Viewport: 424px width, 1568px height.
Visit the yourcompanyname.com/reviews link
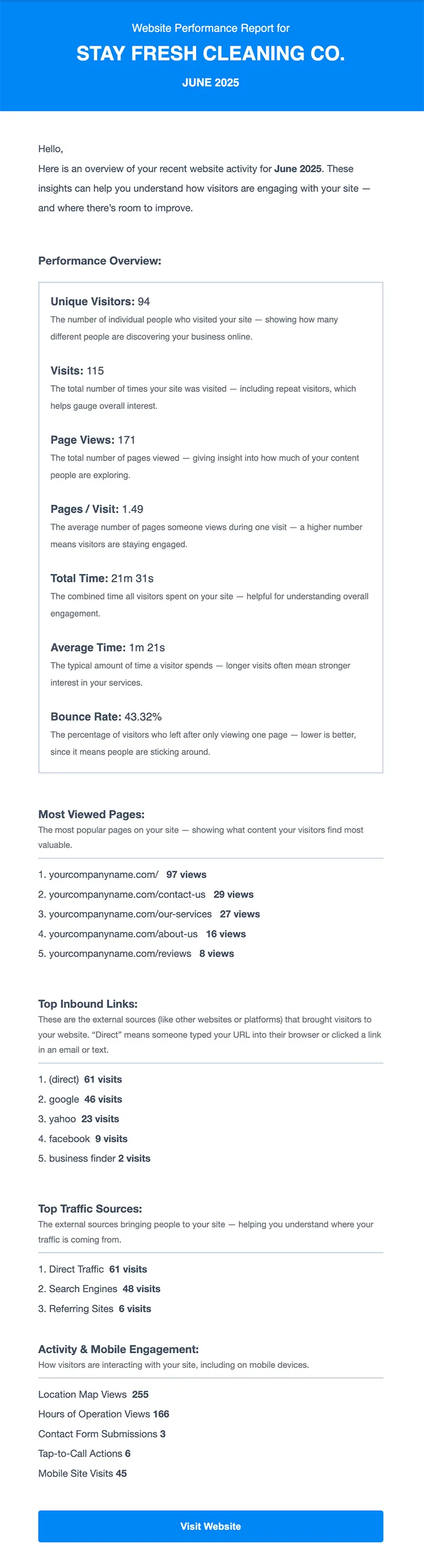pyautogui.click(x=120, y=953)
